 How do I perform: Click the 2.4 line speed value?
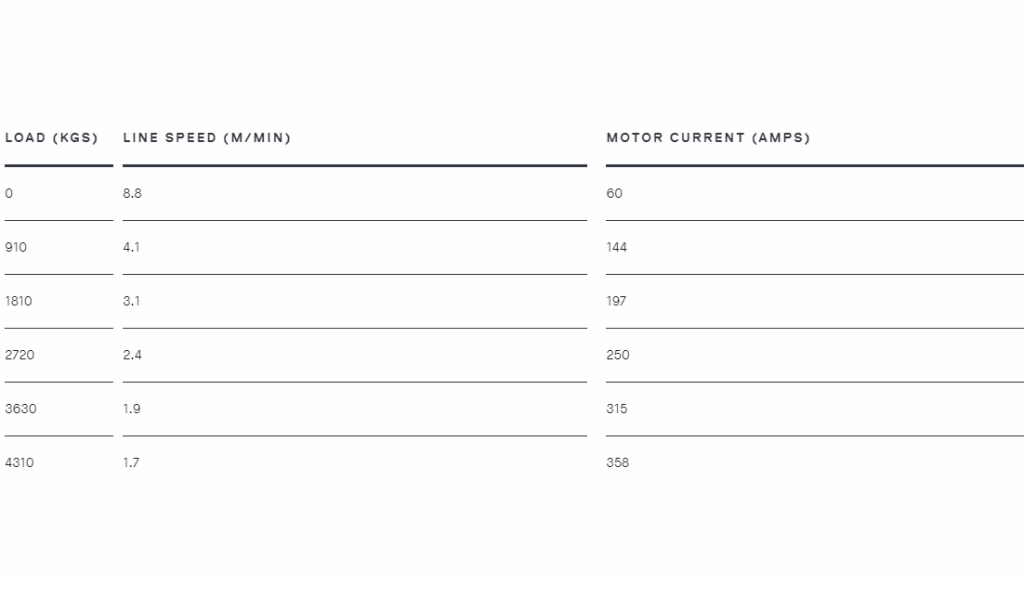tap(133, 355)
